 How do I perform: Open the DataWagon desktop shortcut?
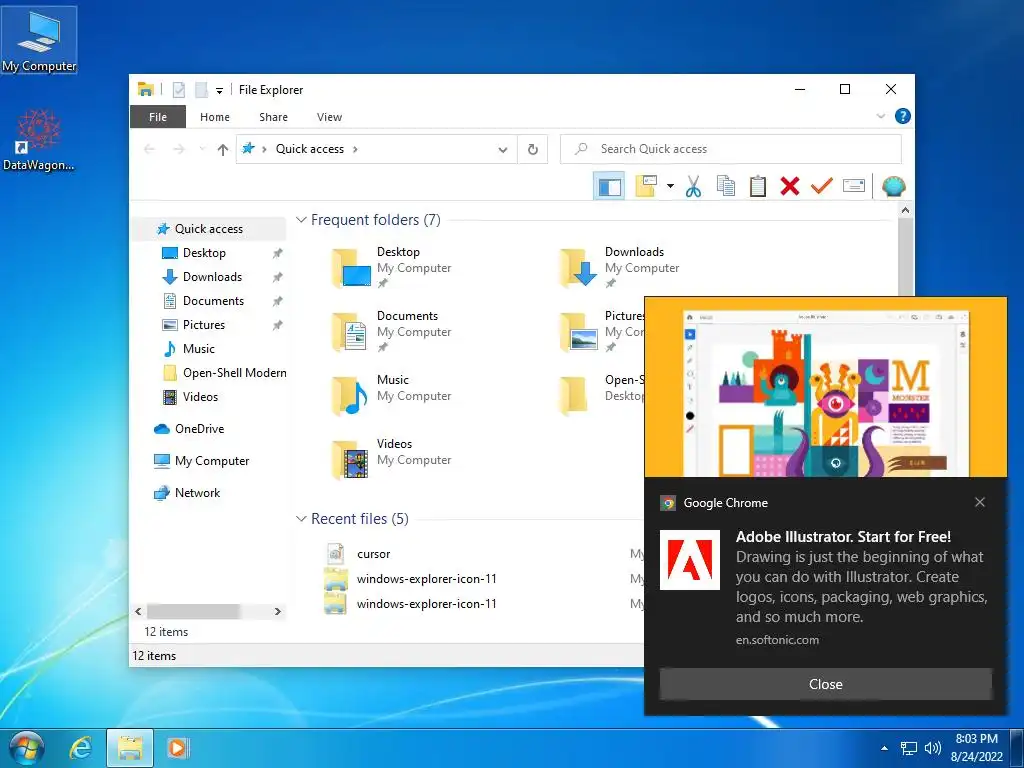coord(39,139)
